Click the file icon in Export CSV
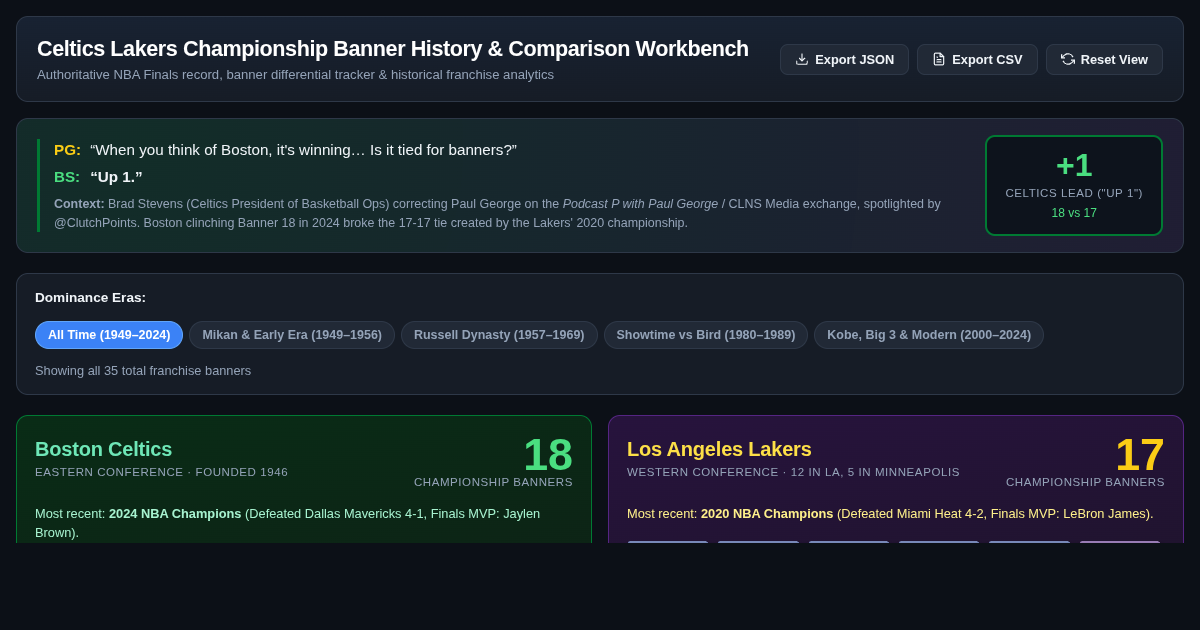The height and width of the screenshot is (630, 1200). point(939,59)
